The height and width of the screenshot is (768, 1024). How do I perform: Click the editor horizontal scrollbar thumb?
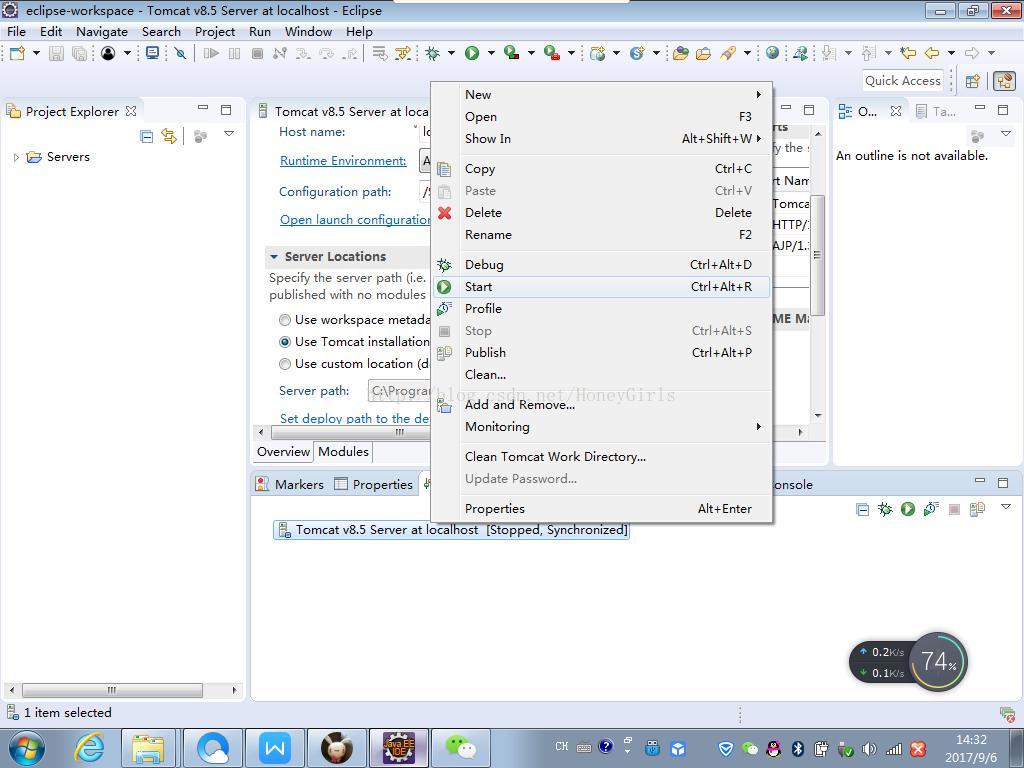tap(351, 432)
